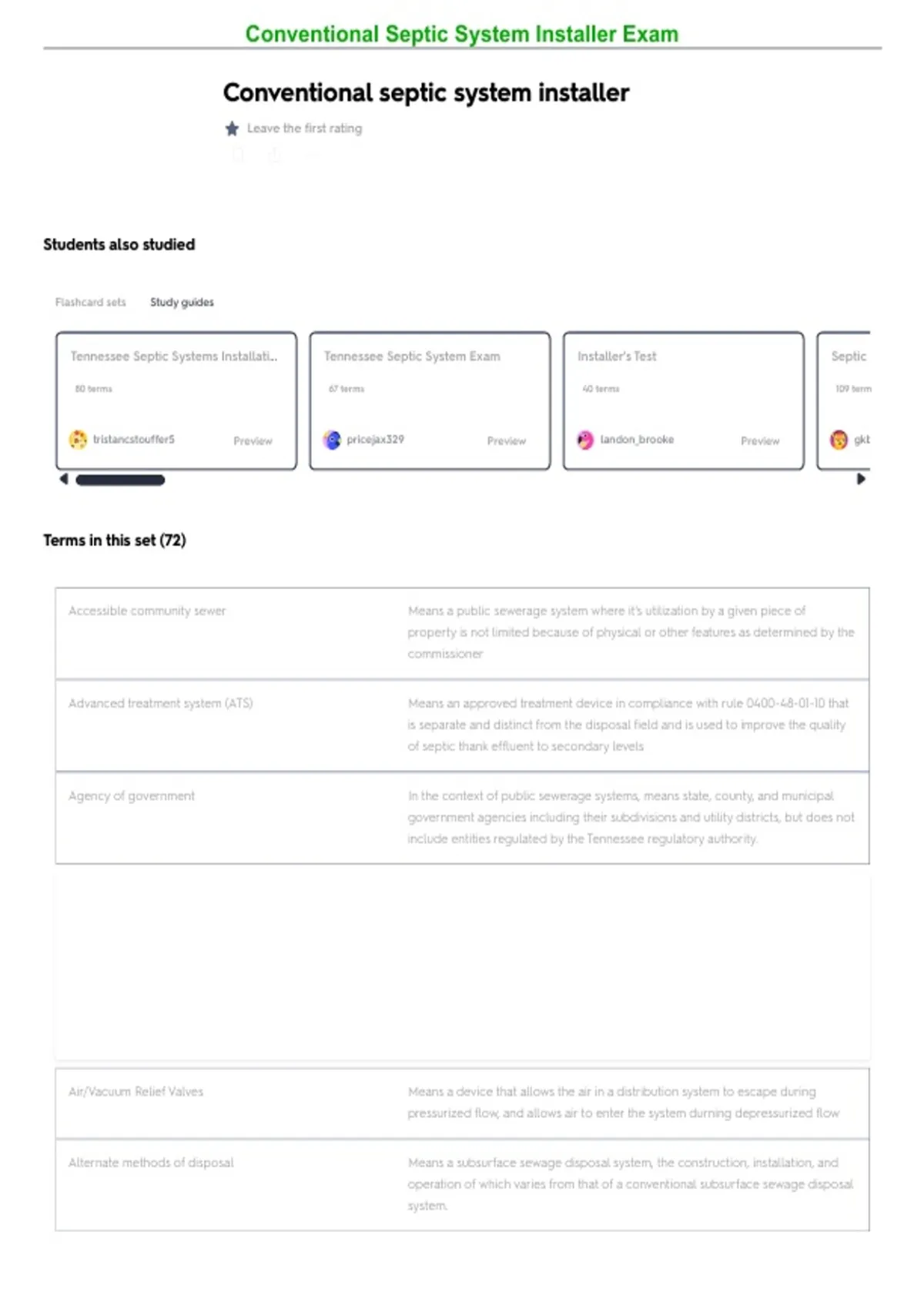Click the Leave the first rating link

(304, 129)
